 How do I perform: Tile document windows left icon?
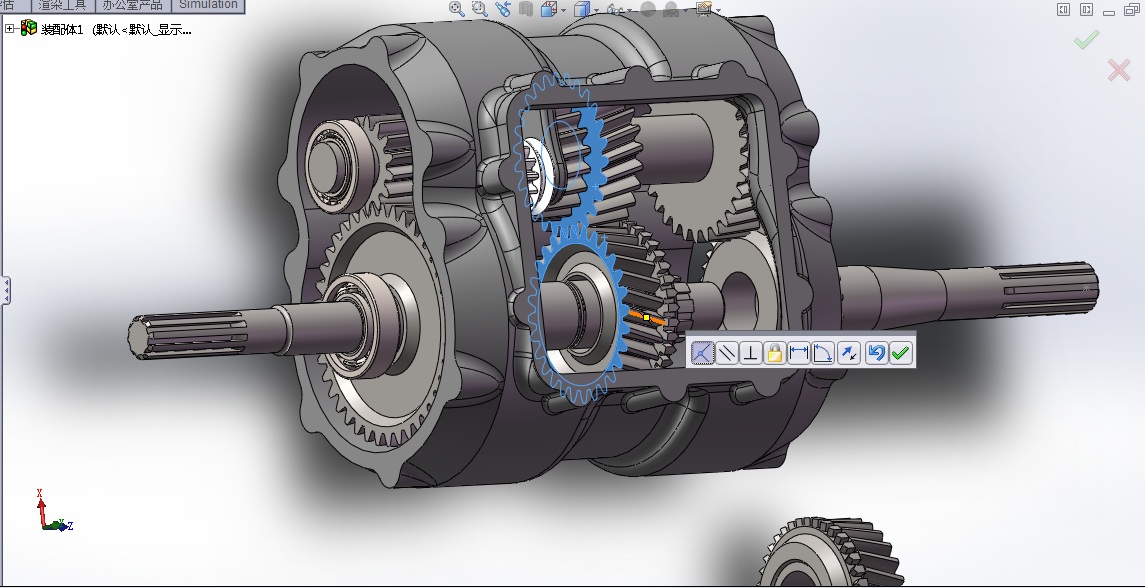tap(1064, 9)
